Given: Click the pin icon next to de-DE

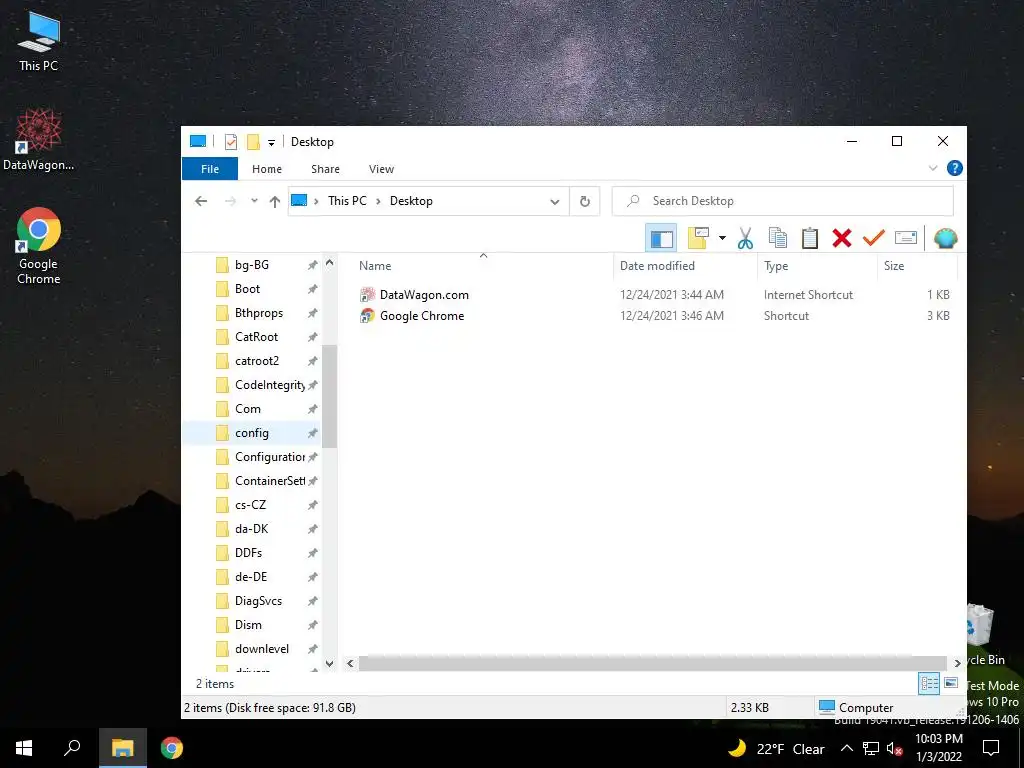Looking at the screenshot, I should (x=313, y=577).
